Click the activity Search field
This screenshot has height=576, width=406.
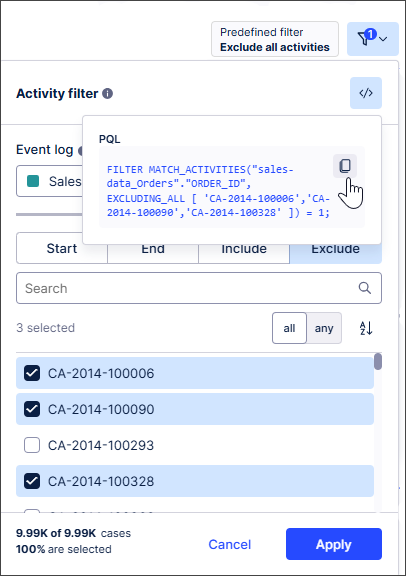(199, 288)
